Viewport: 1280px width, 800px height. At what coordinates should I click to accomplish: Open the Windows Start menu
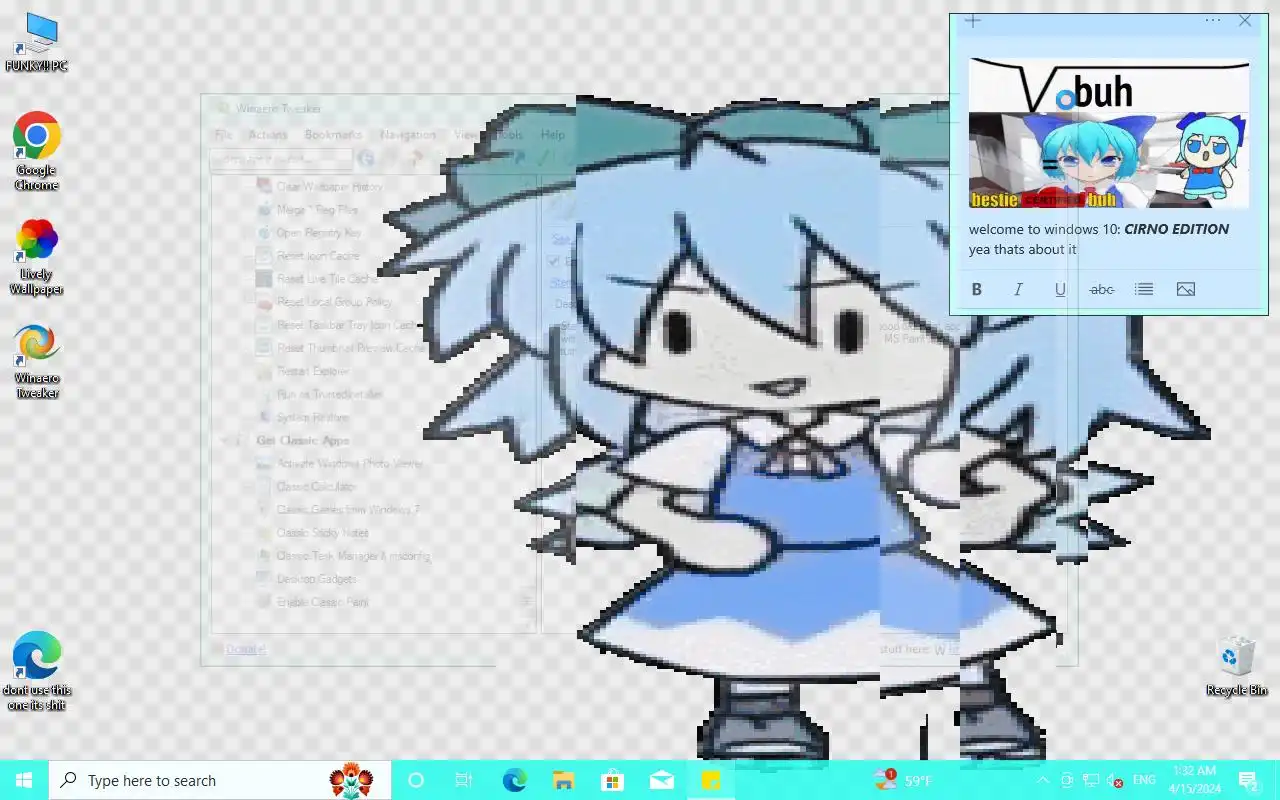[24, 780]
